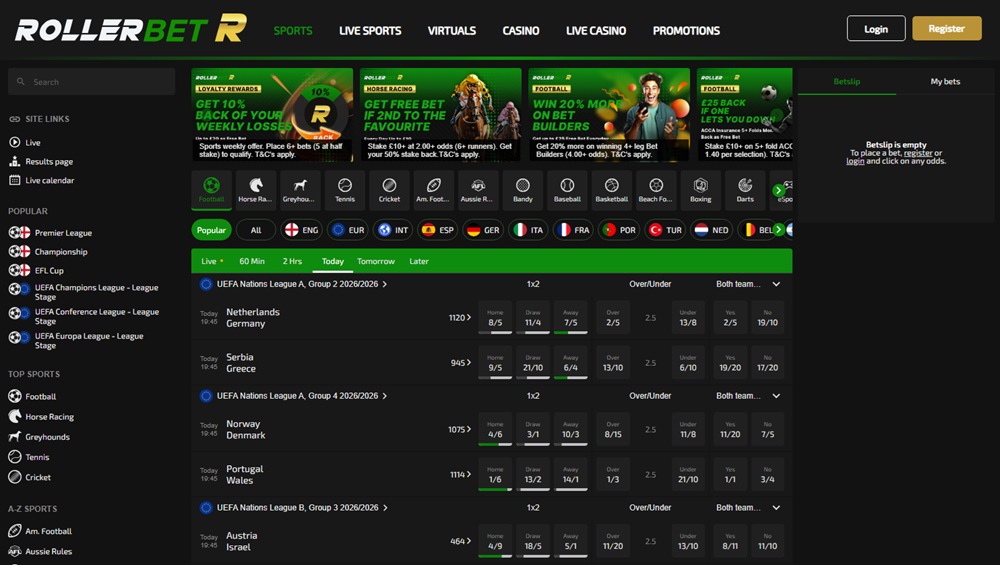Open Live calendar icon link

(x=15, y=180)
